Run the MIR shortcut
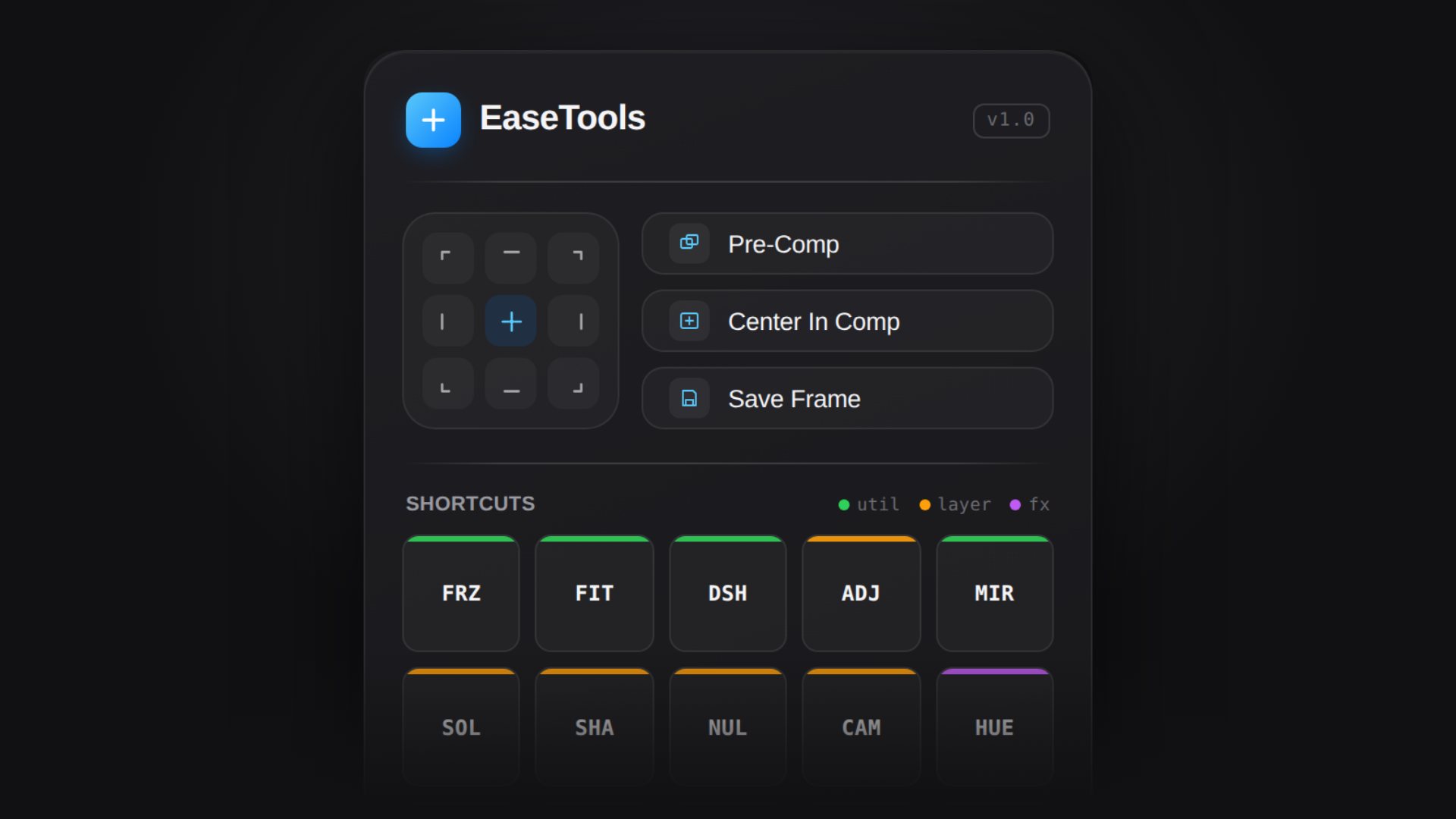1456x819 pixels. pyautogui.click(x=995, y=594)
